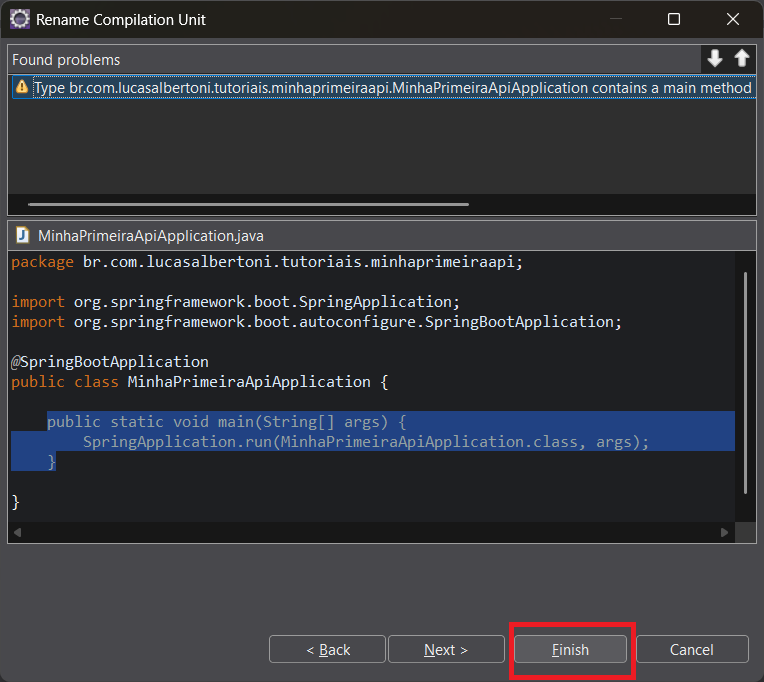Click Finish to complete the rename
Screen dimensions: 764x682
[x=570, y=650]
